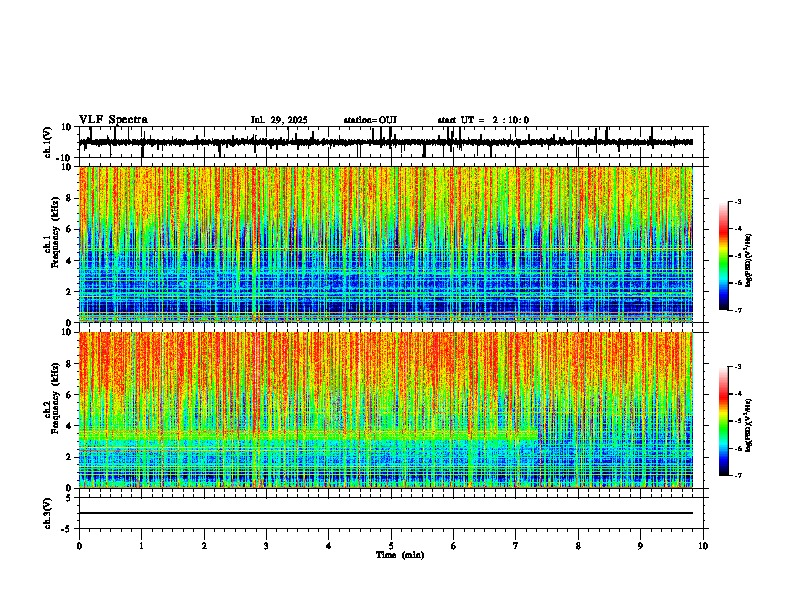The width and height of the screenshot is (792, 612).
Task: Click the ch.2 spectrogram color scale bar
Action: coord(724,421)
